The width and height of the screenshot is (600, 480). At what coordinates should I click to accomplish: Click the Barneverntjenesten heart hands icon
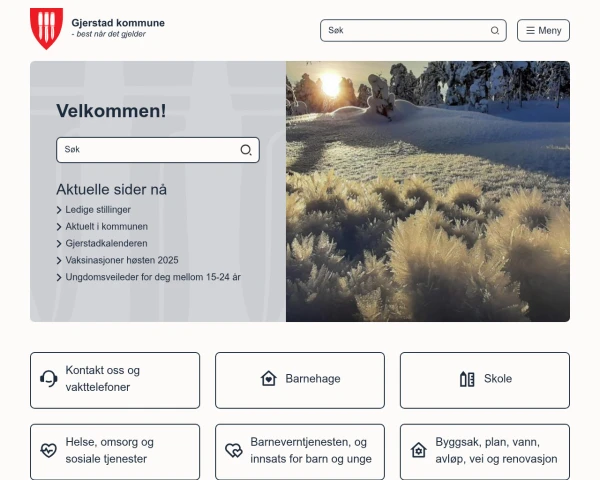[233, 451]
